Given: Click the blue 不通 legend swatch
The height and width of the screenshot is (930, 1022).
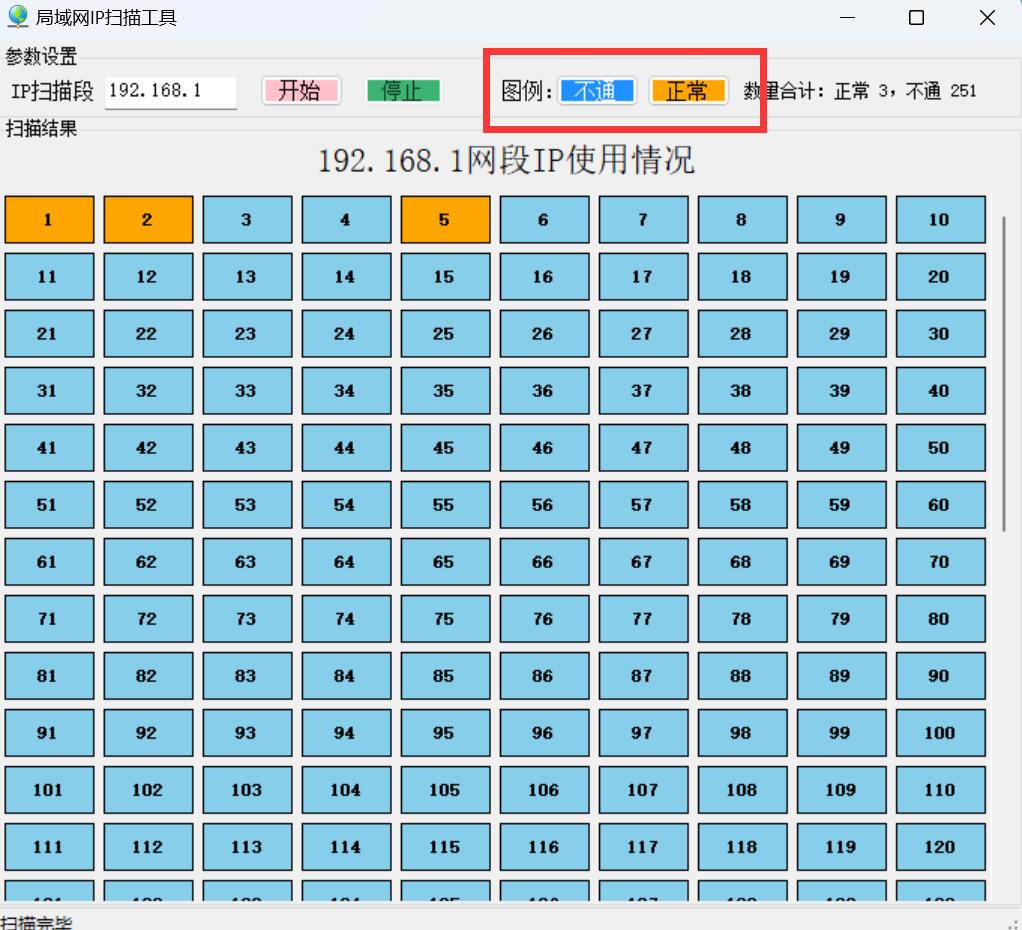Looking at the screenshot, I should click(x=597, y=91).
